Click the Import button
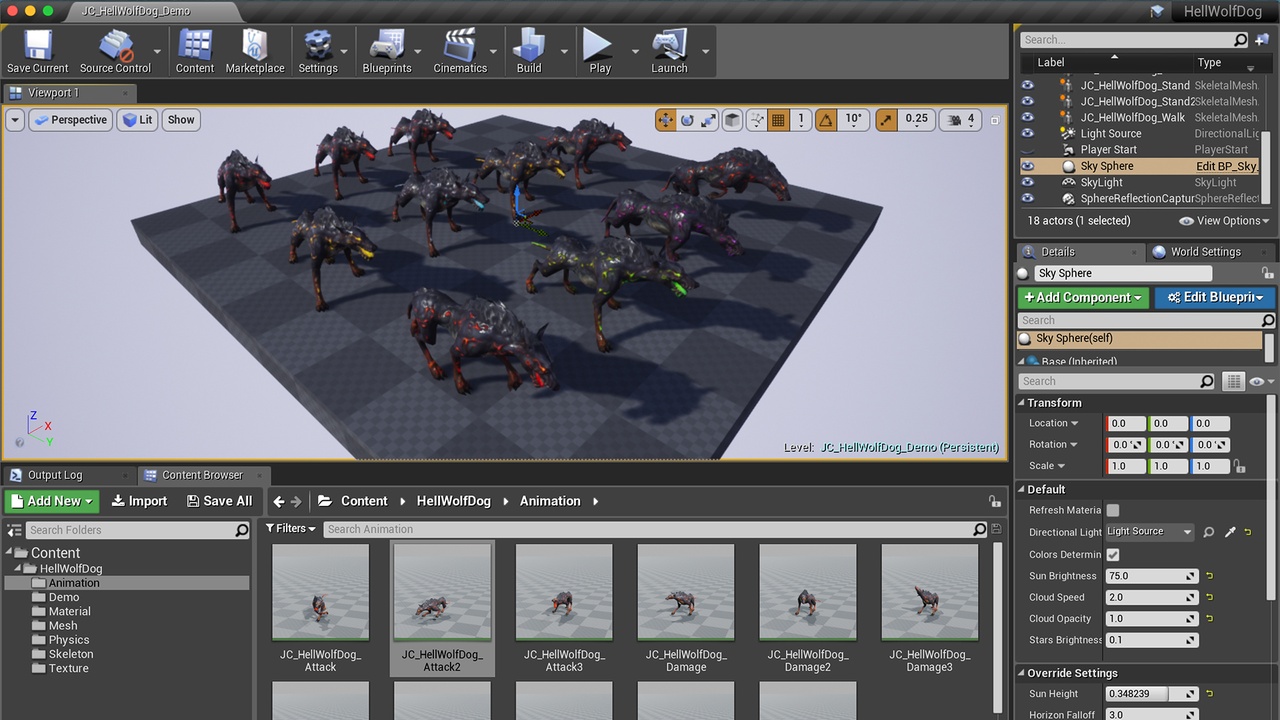 tap(139, 501)
